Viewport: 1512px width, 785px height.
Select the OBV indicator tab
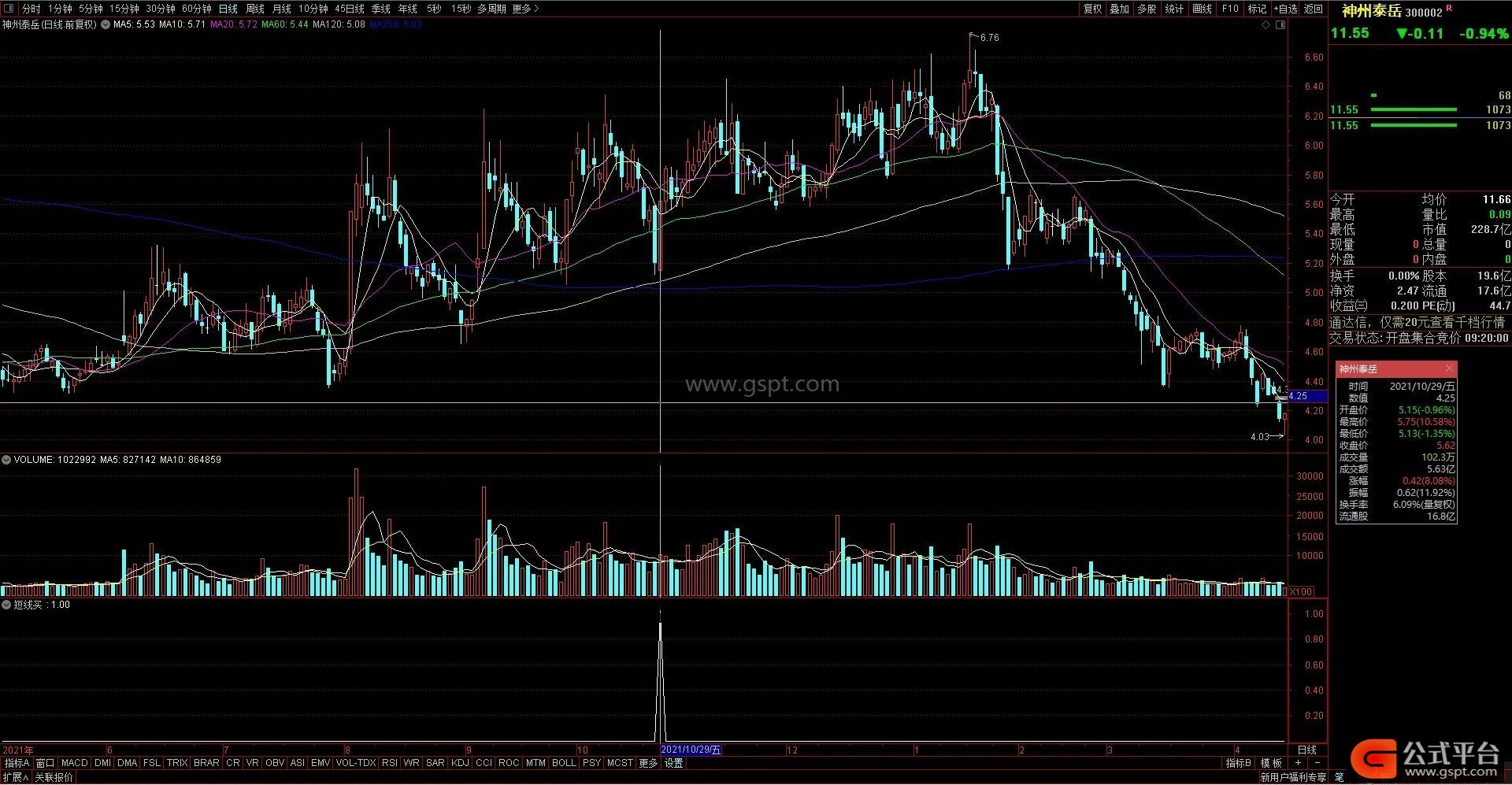275,763
